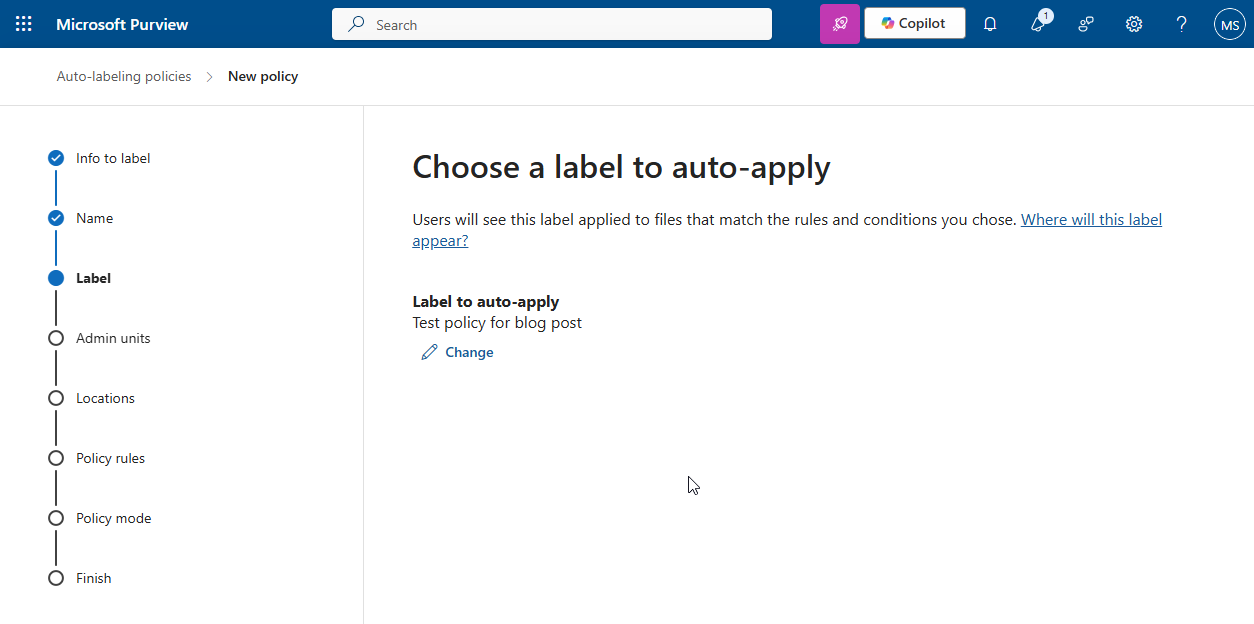Click the New policy breadcrumb
The image size is (1254, 624).
[262, 76]
